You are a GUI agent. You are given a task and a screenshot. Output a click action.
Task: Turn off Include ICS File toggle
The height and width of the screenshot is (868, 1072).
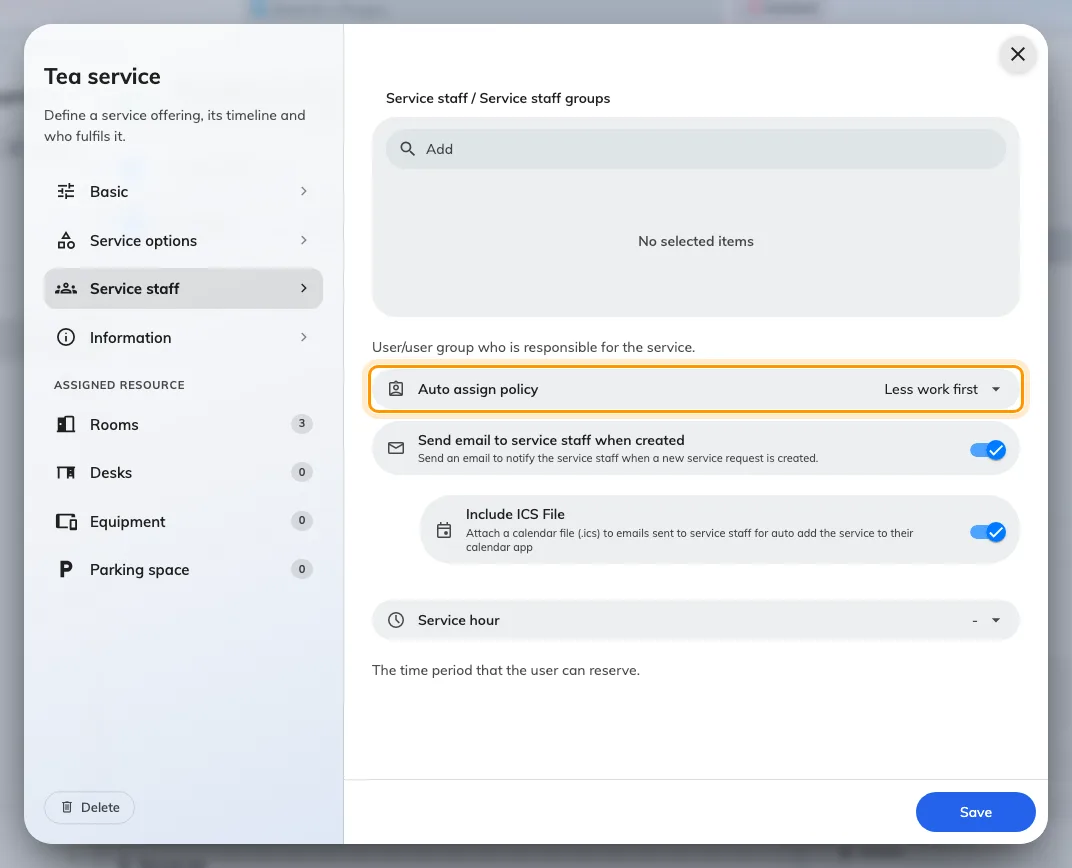pyautogui.click(x=988, y=532)
